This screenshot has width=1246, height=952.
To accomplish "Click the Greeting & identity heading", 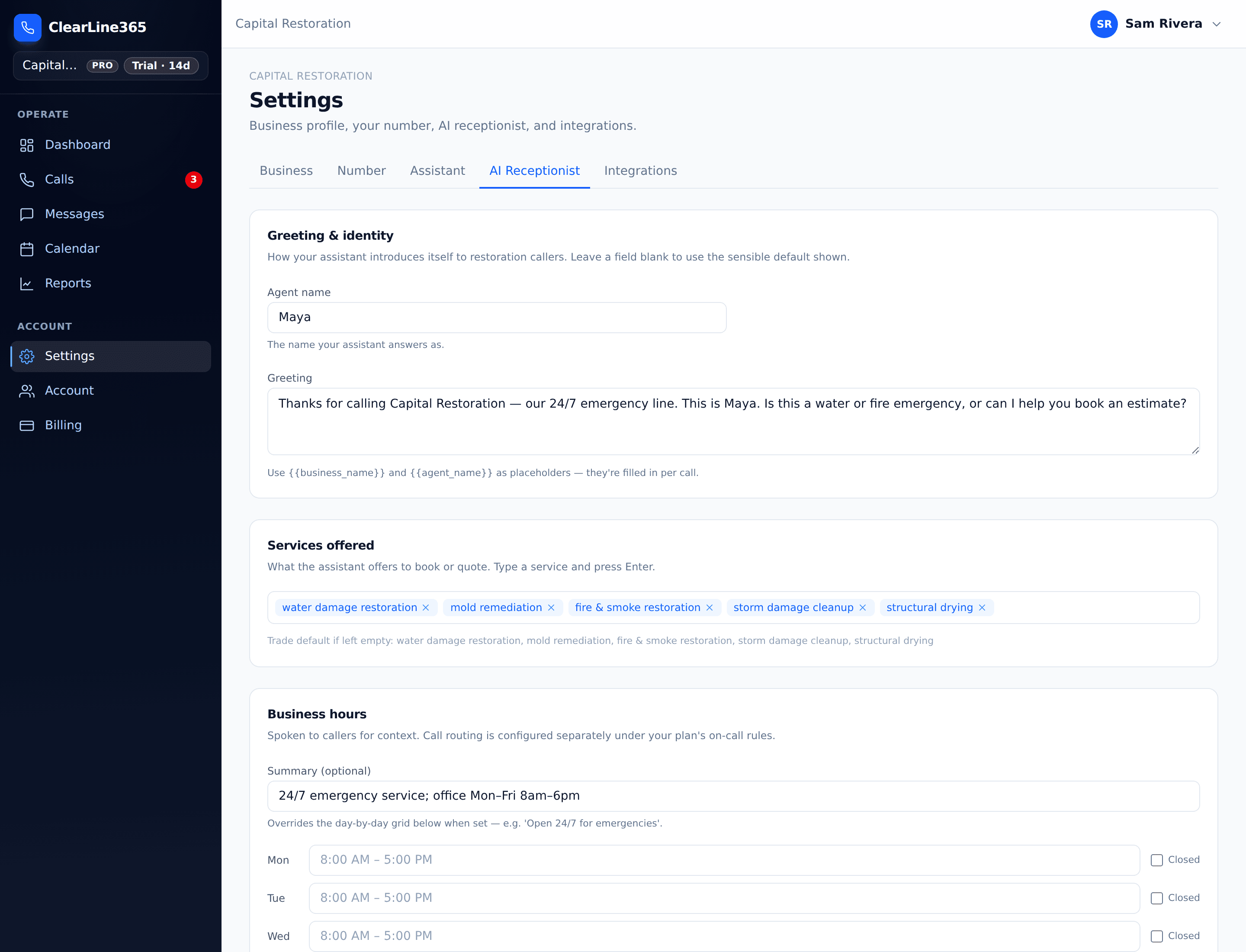I will [x=331, y=235].
